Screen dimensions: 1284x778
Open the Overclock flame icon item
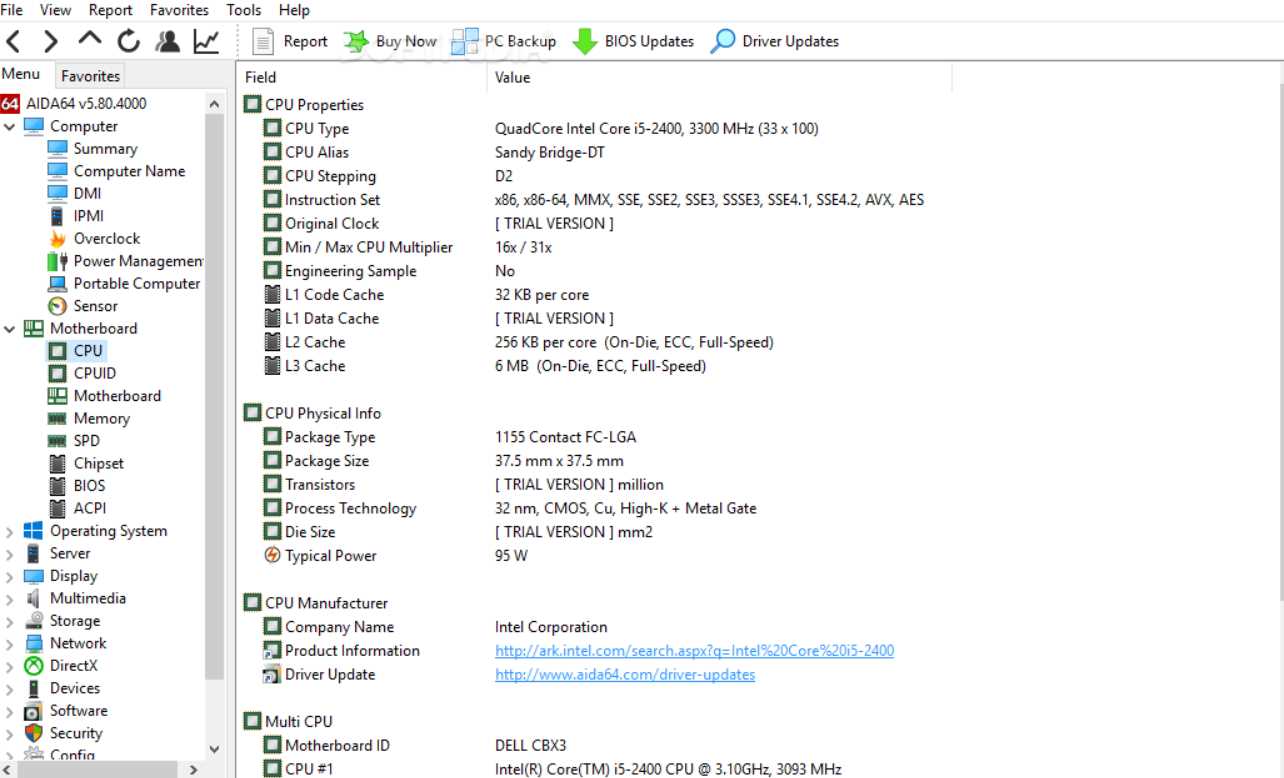(57, 239)
